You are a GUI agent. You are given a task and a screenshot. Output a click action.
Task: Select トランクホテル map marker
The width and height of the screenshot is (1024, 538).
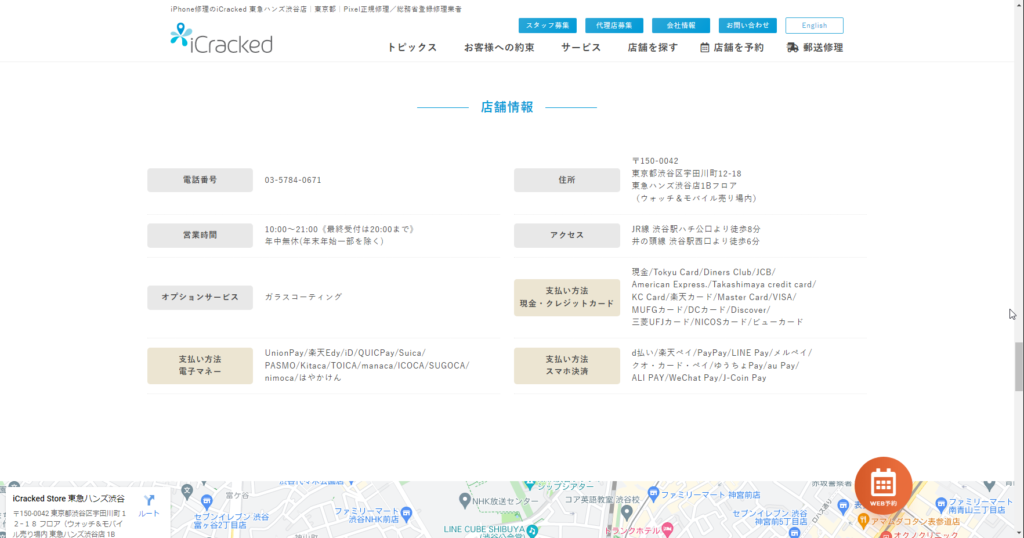pos(667,528)
